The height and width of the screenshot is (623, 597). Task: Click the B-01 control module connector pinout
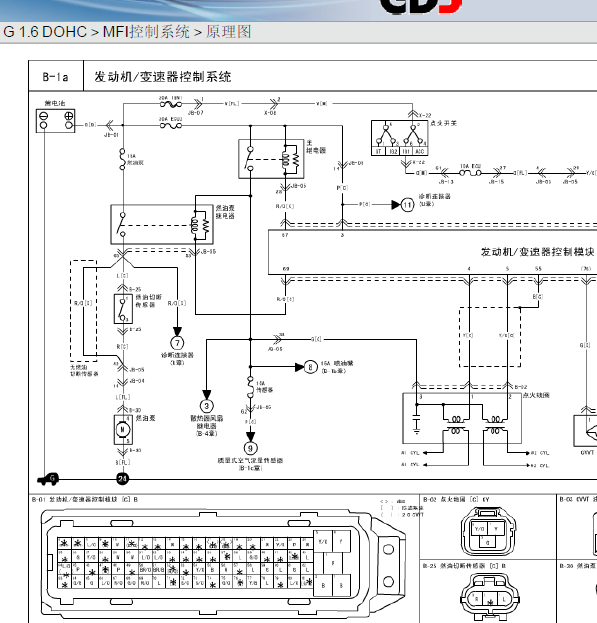[222, 563]
